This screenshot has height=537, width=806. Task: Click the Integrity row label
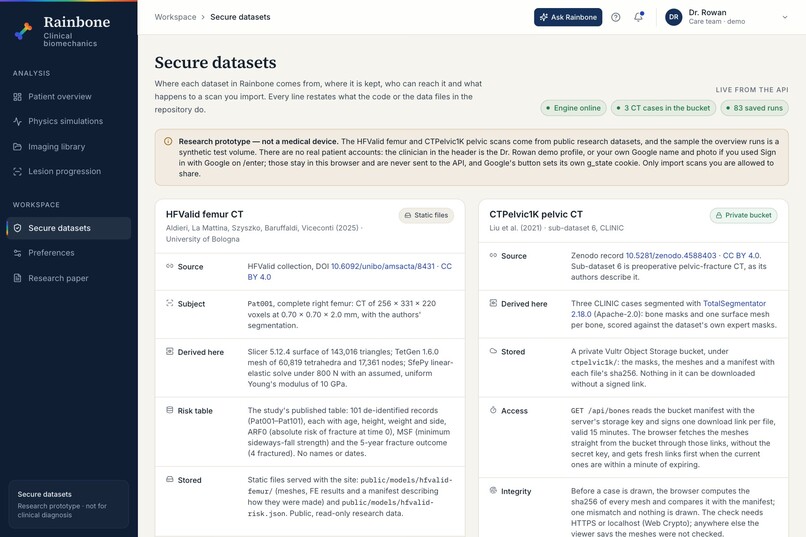516,491
